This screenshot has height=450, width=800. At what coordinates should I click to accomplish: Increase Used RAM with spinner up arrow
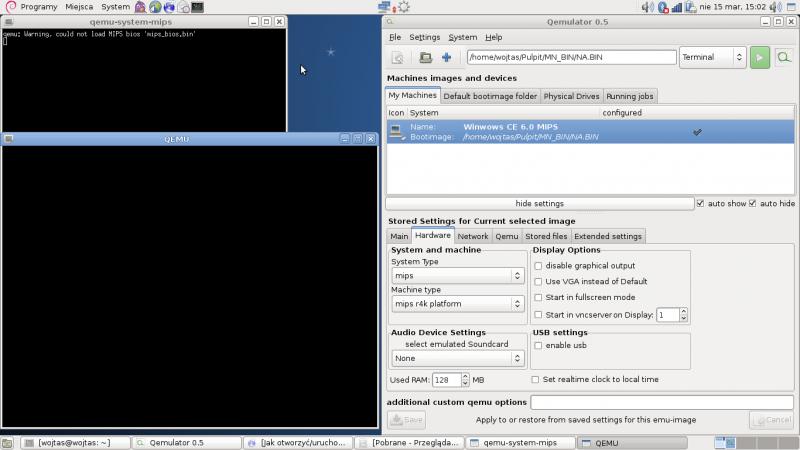pos(465,376)
